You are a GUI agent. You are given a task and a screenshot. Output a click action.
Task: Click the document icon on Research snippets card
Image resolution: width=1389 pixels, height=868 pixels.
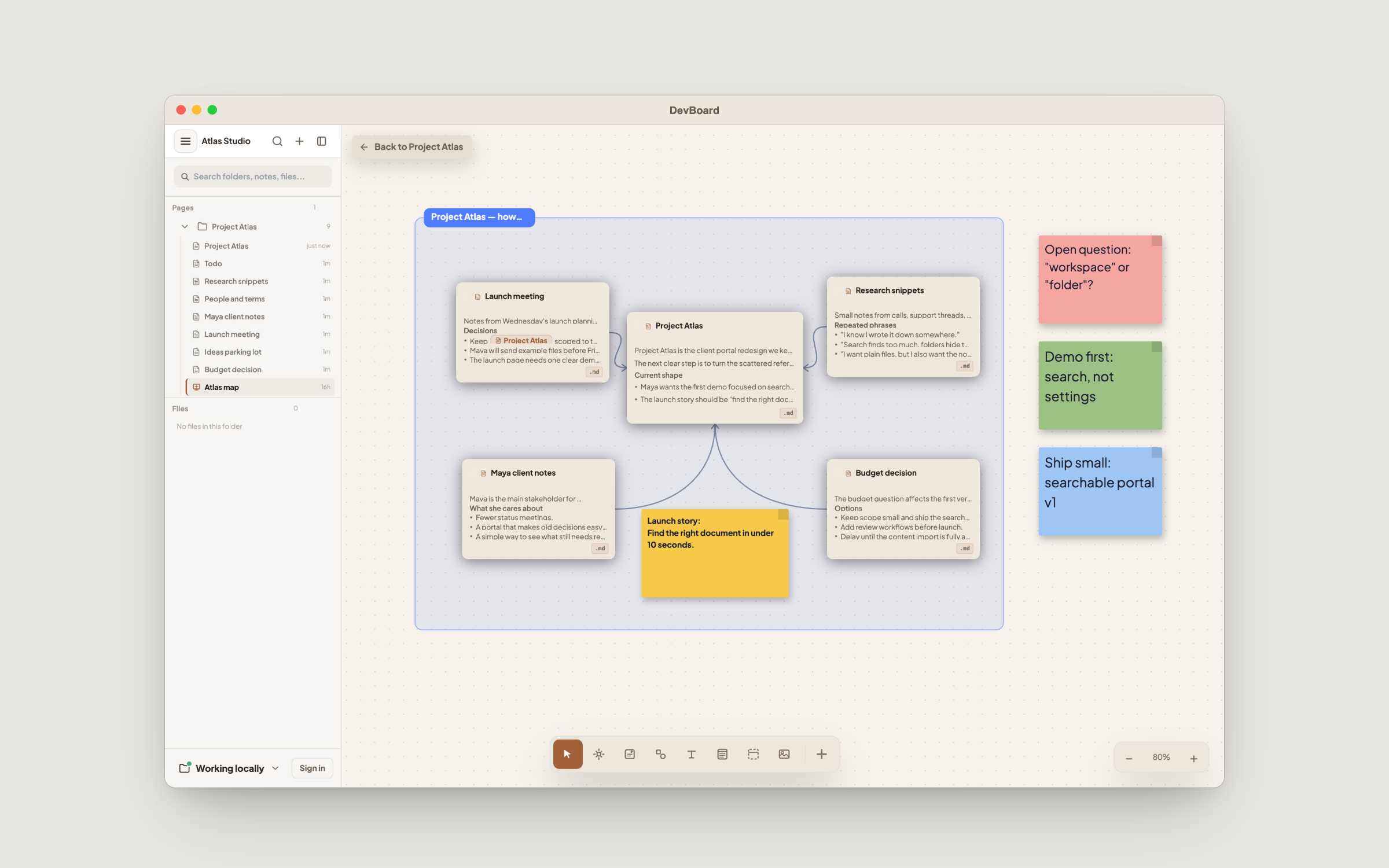(x=848, y=291)
